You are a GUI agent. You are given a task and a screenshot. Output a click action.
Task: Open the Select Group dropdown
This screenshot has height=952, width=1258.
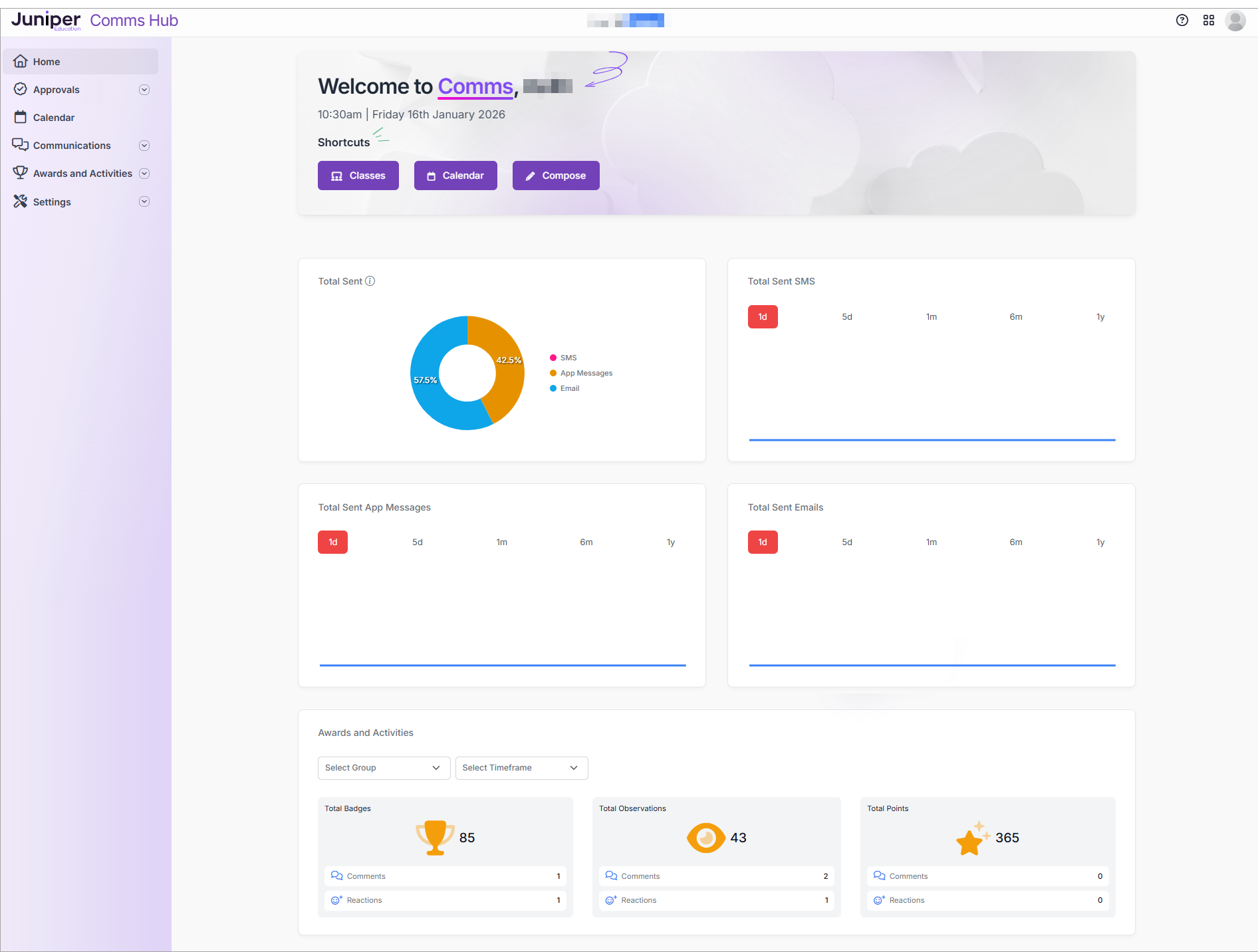click(384, 768)
